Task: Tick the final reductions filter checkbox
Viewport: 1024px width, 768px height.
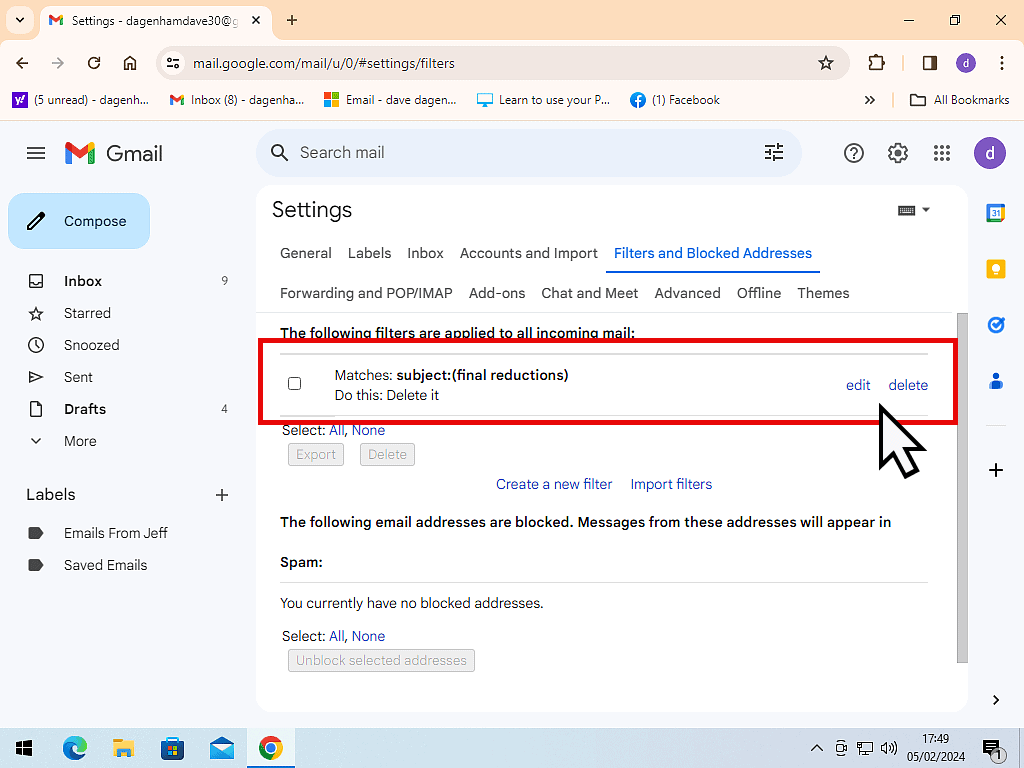Action: click(294, 384)
